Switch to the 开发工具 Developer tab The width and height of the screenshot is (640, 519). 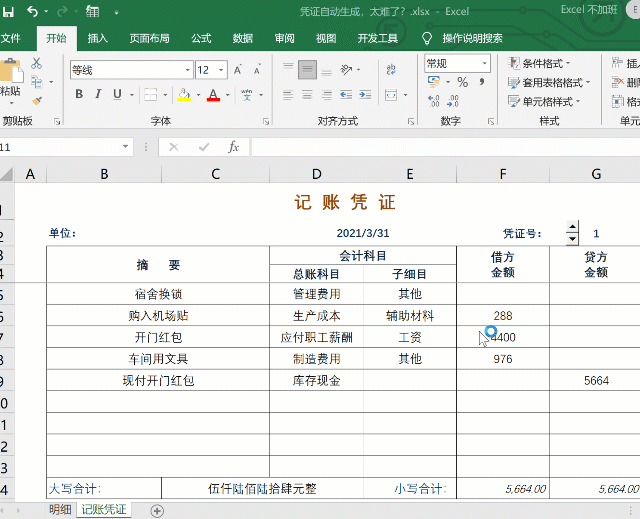coord(378,38)
